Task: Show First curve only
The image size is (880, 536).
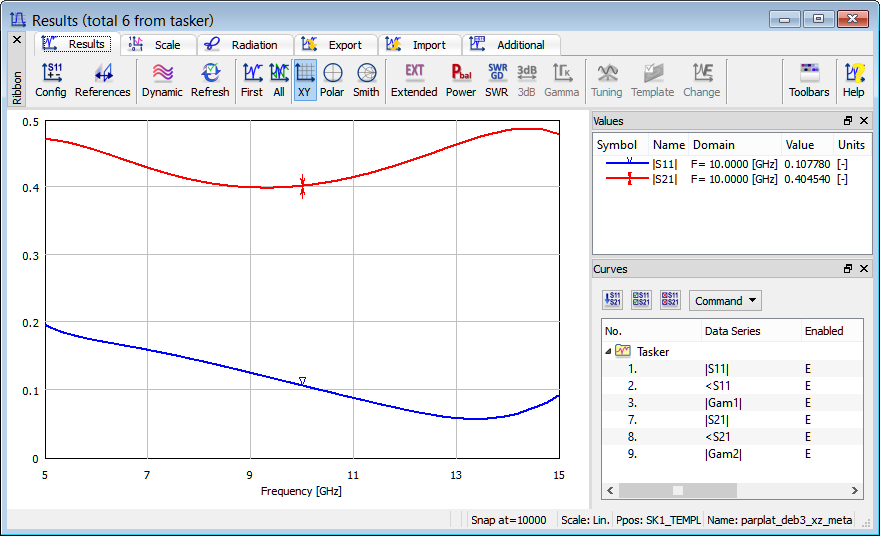Action: [251, 80]
